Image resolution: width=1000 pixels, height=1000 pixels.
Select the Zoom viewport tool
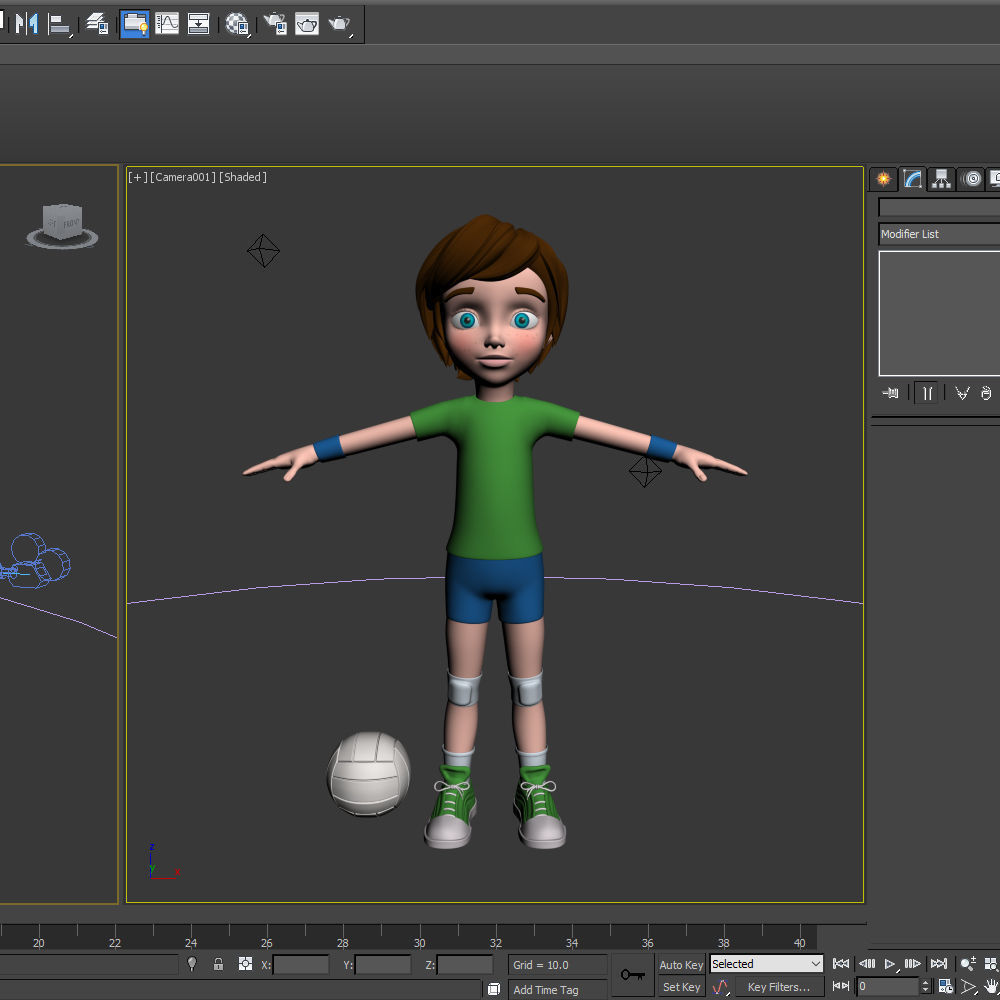pyautogui.click(x=968, y=964)
